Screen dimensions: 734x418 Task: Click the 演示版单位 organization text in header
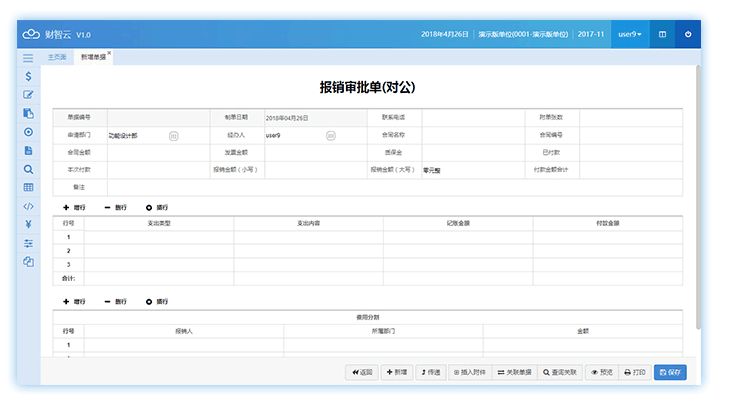click(523, 34)
